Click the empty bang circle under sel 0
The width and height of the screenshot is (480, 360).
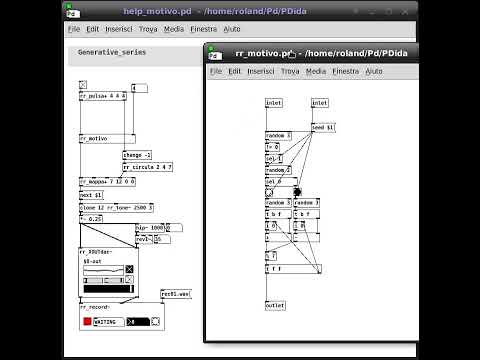pyautogui.click(x=269, y=192)
